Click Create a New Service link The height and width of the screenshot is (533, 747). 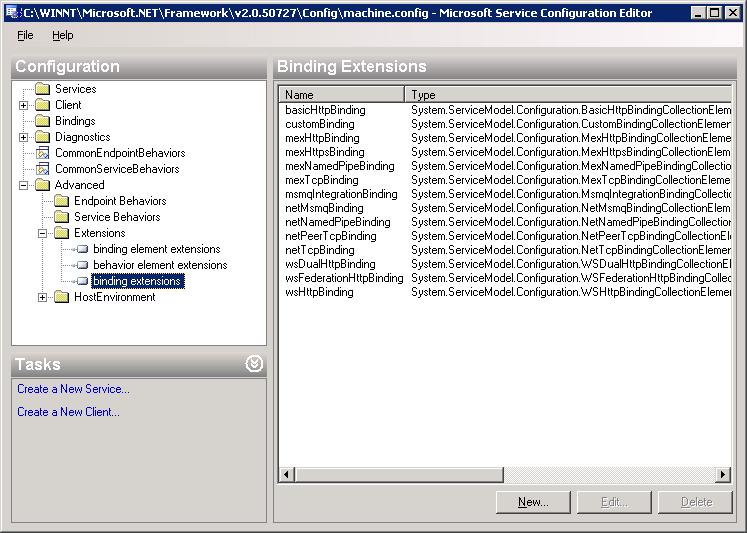(73, 389)
